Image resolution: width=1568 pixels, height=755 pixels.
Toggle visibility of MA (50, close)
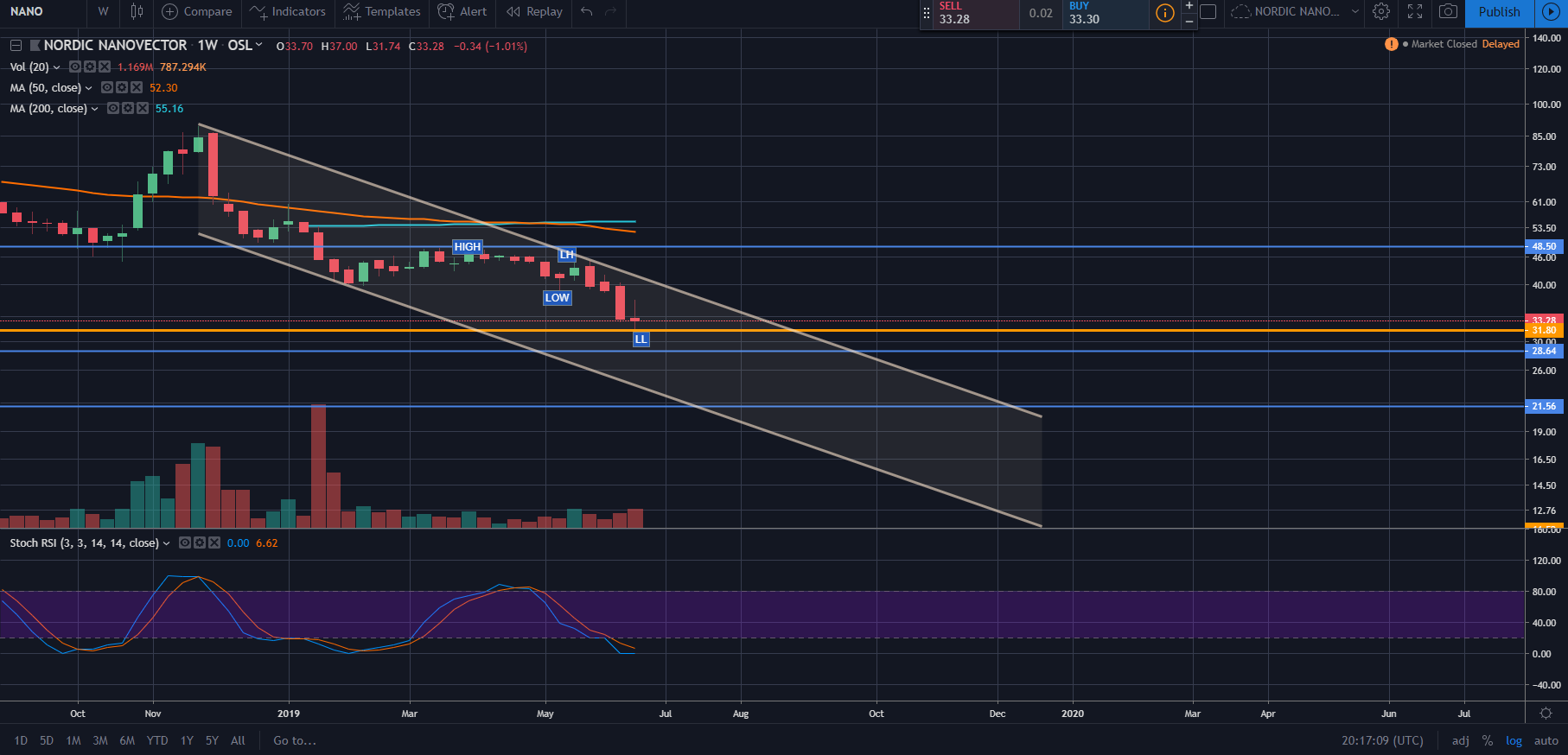[107, 87]
